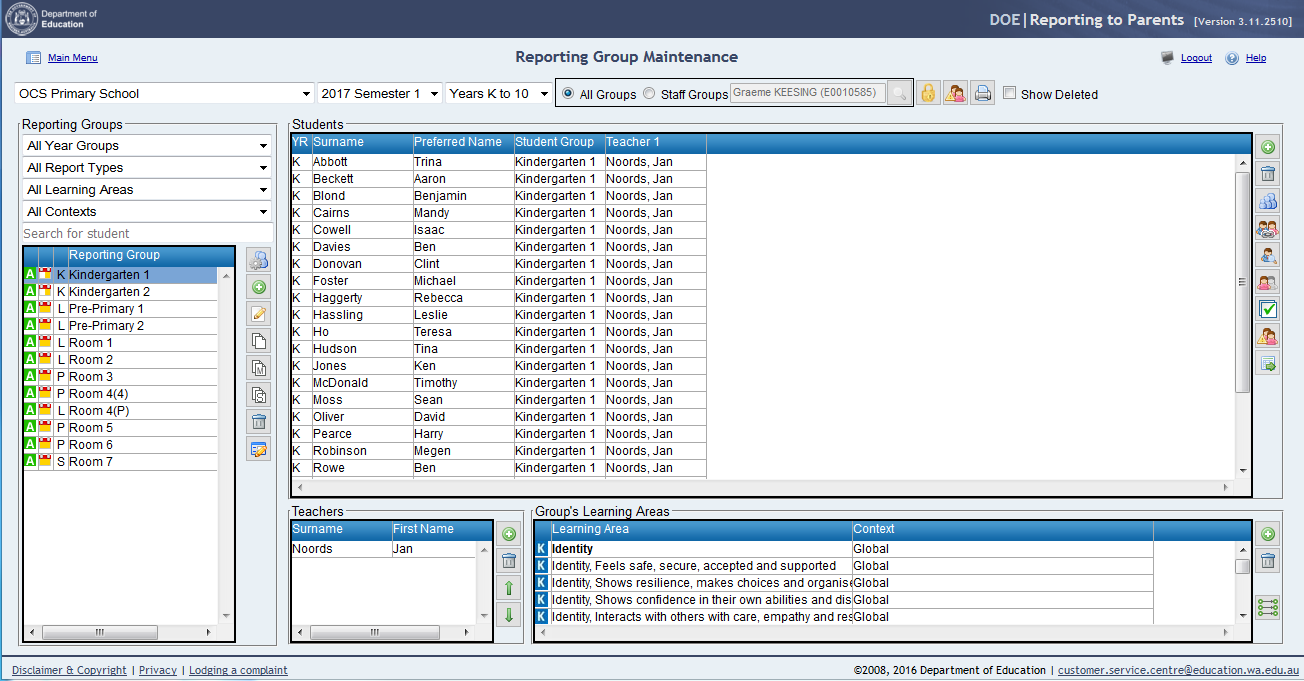Add a new reporting group with green plus
This screenshot has height=681, width=1304.
[259, 287]
